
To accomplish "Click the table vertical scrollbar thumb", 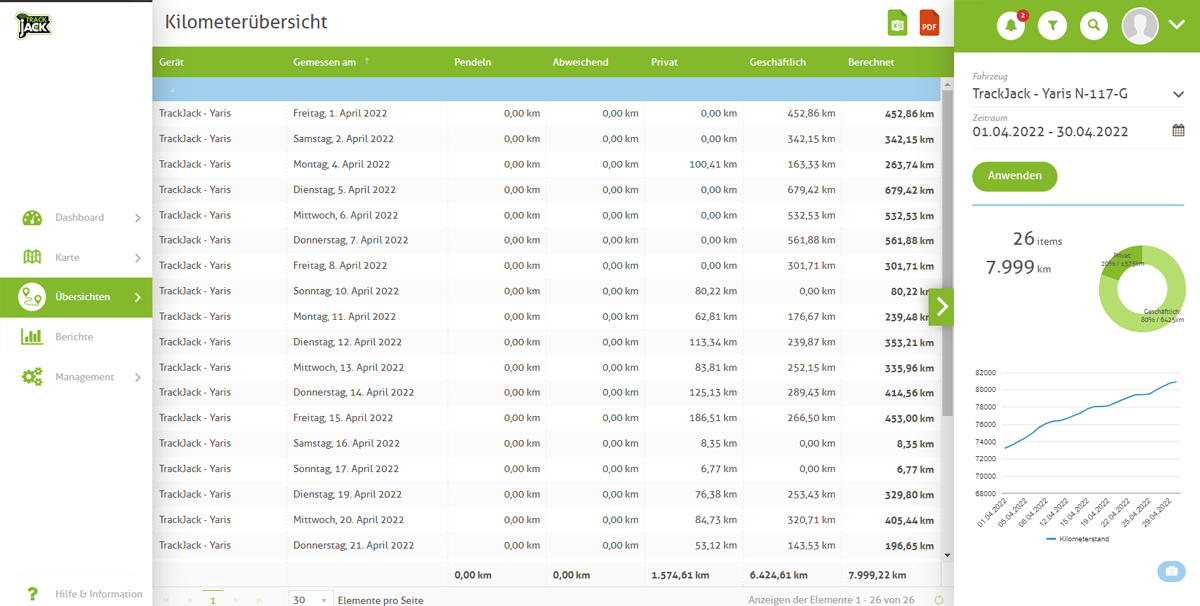I will tap(947, 252).
